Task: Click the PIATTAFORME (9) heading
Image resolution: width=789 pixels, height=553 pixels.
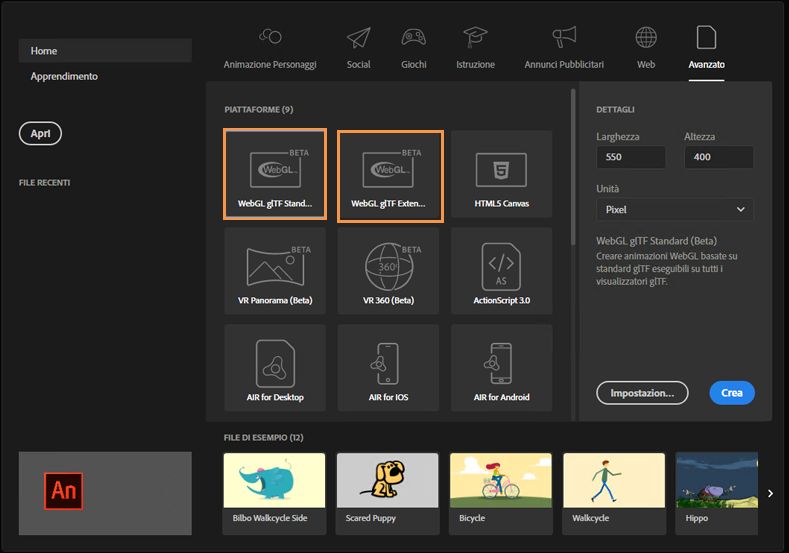Action: tap(259, 109)
